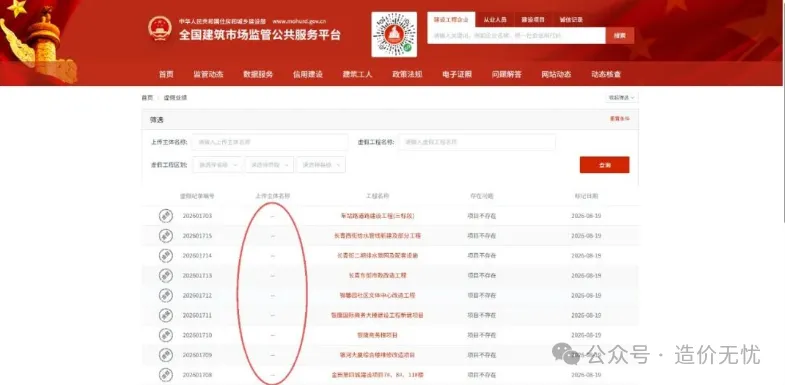Click the red 搜索 button in header
Image resolution: width=785 pixels, height=385 pixels.
[620, 36]
